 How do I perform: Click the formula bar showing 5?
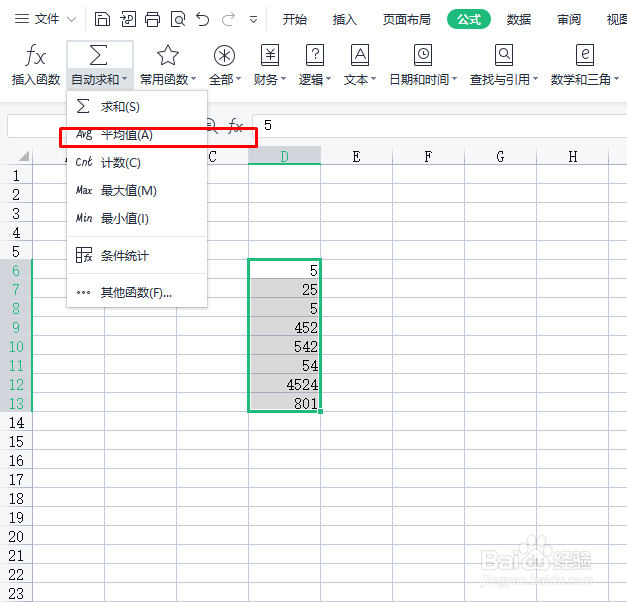coord(439,126)
